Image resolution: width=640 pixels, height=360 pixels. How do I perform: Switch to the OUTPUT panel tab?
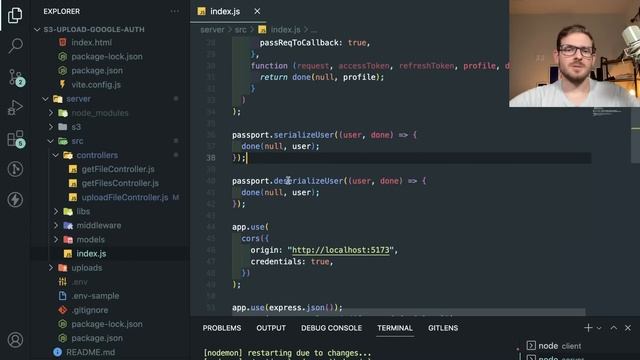271,328
